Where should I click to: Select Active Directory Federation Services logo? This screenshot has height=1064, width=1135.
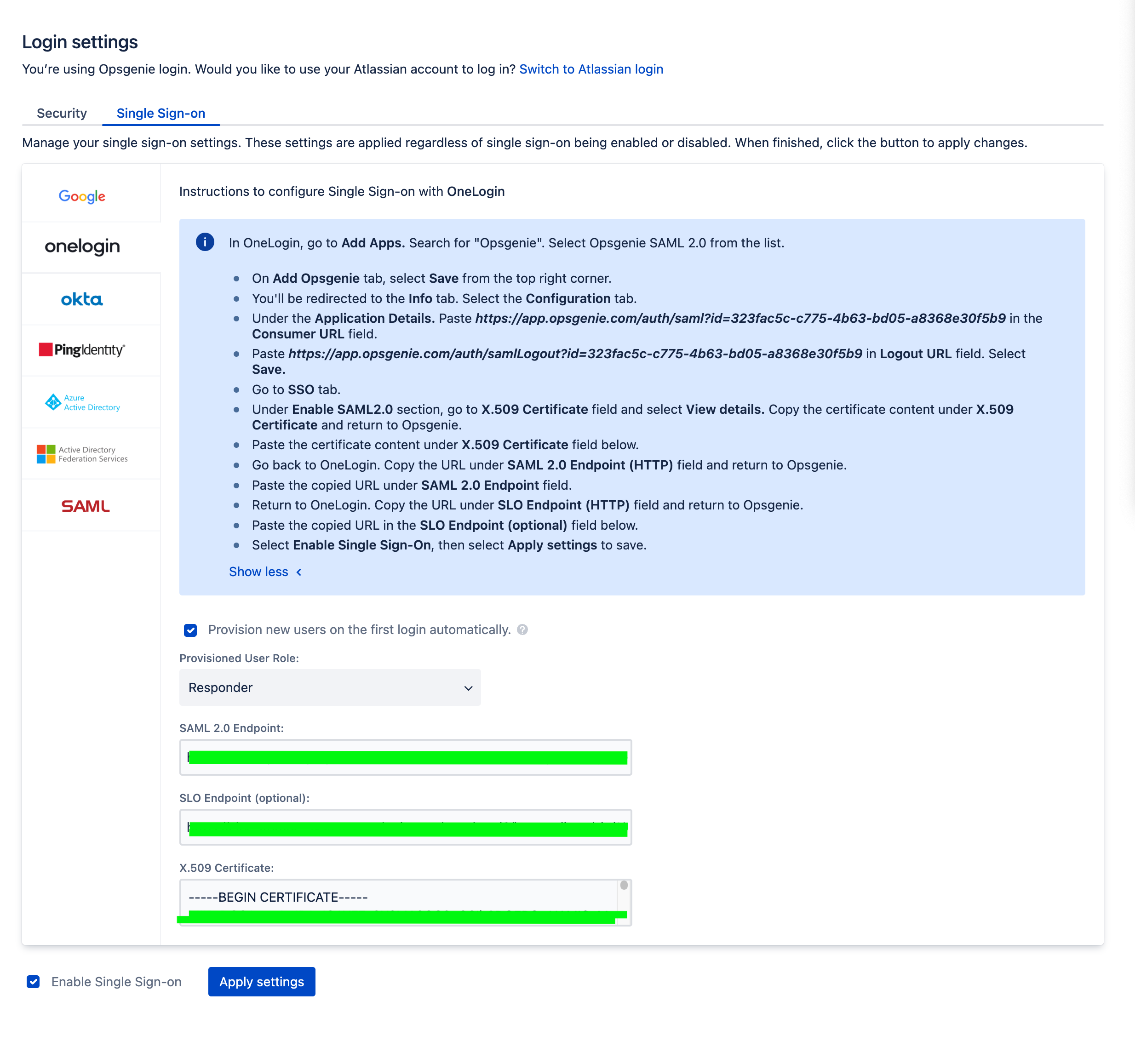(82, 454)
